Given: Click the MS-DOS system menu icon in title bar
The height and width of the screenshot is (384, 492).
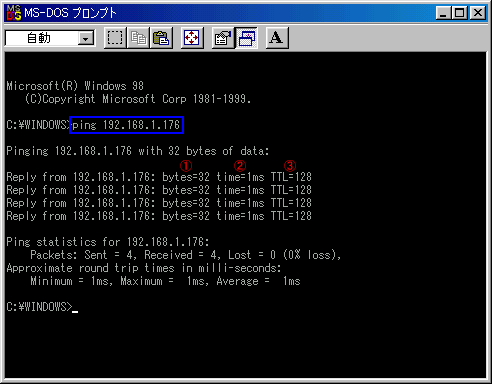Looking at the screenshot, I should click(14, 13).
